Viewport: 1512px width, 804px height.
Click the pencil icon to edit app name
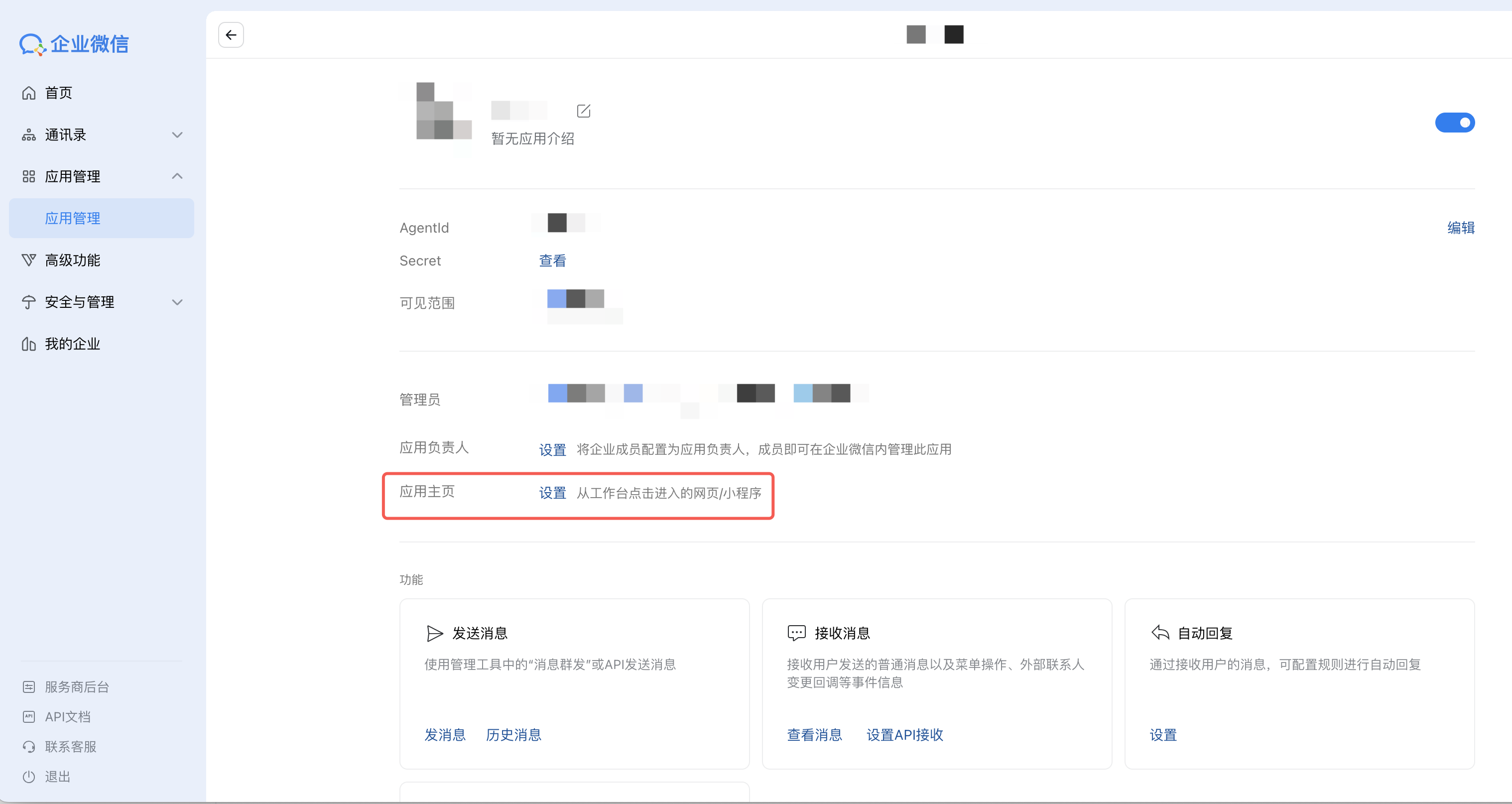(x=584, y=111)
